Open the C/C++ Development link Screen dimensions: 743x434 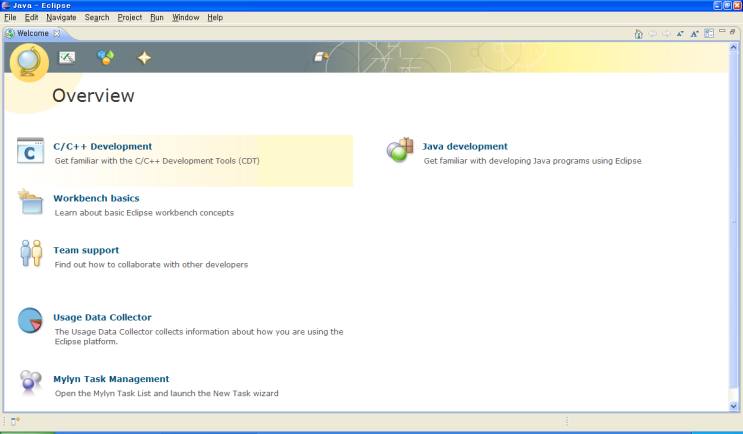point(103,146)
